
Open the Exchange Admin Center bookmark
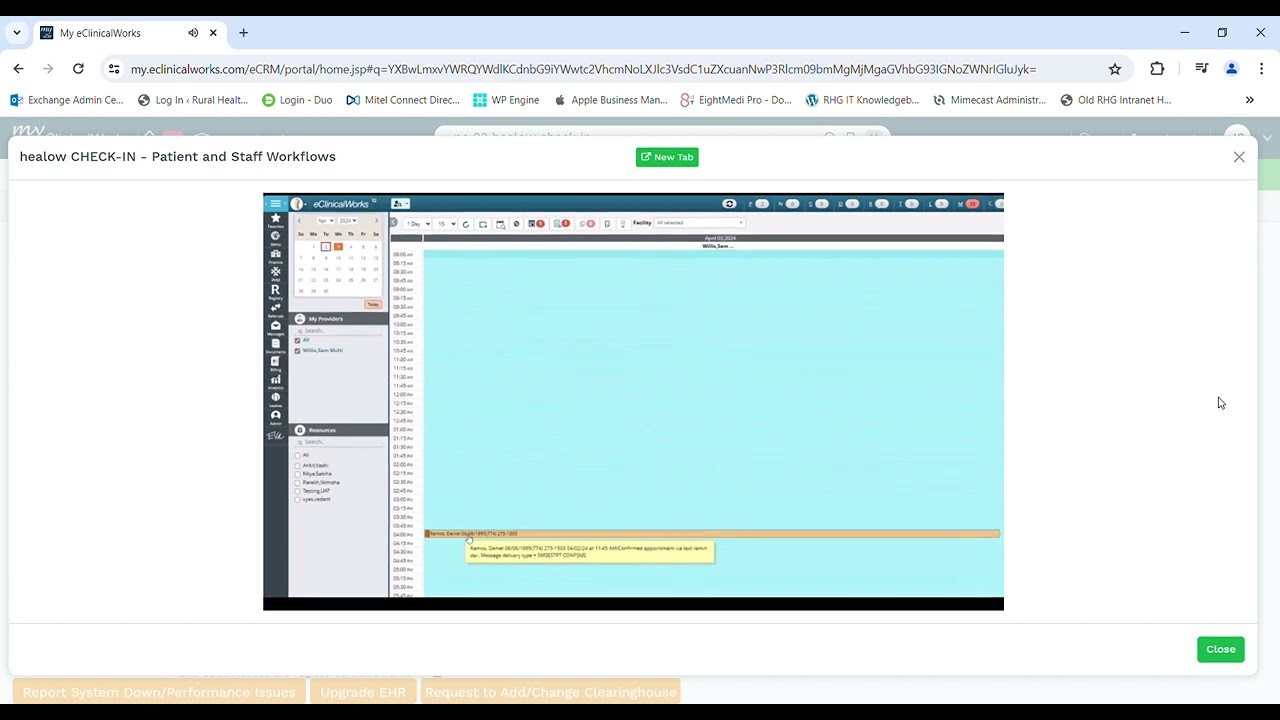67,100
